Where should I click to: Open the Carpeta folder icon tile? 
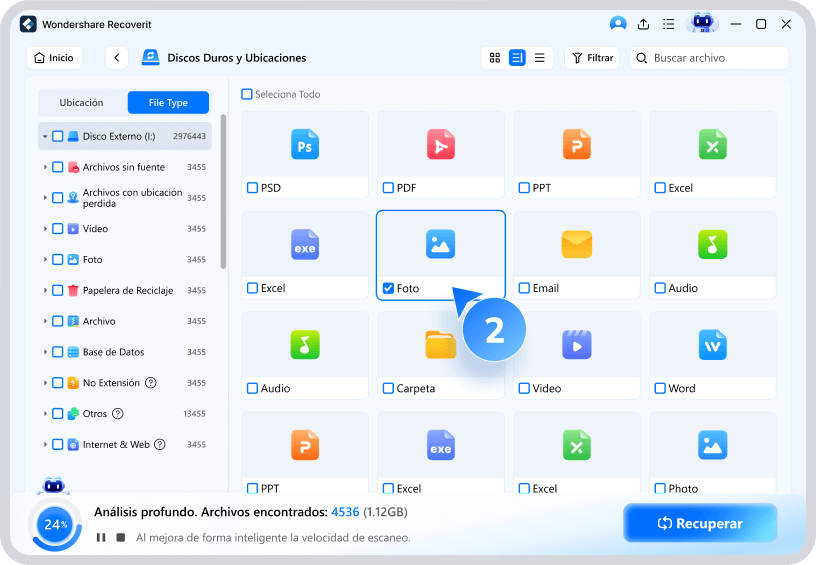tap(441, 345)
